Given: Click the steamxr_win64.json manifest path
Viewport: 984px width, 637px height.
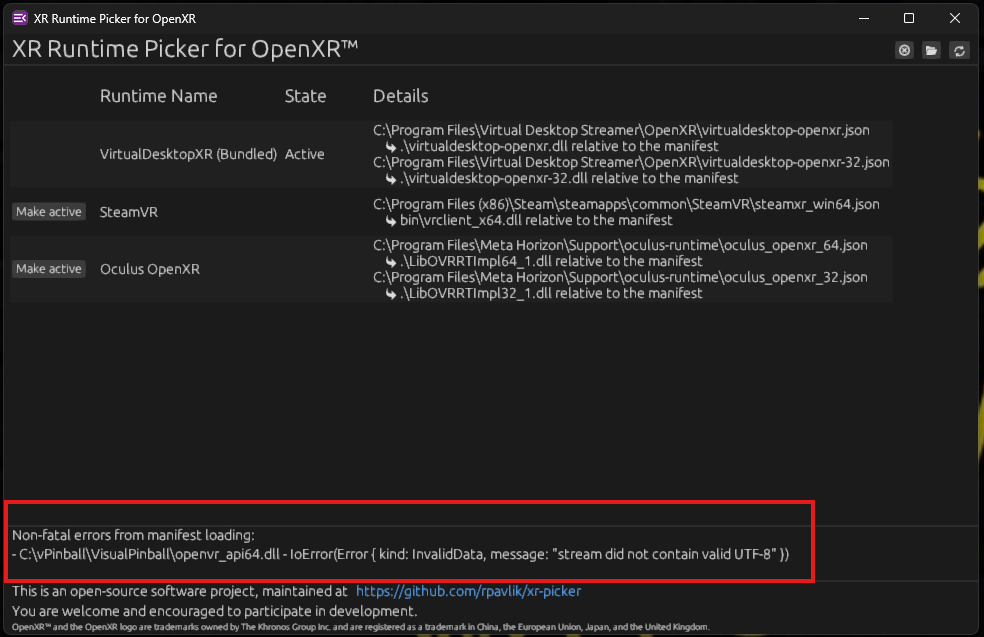Looking at the screenshot, I should 626,205.
